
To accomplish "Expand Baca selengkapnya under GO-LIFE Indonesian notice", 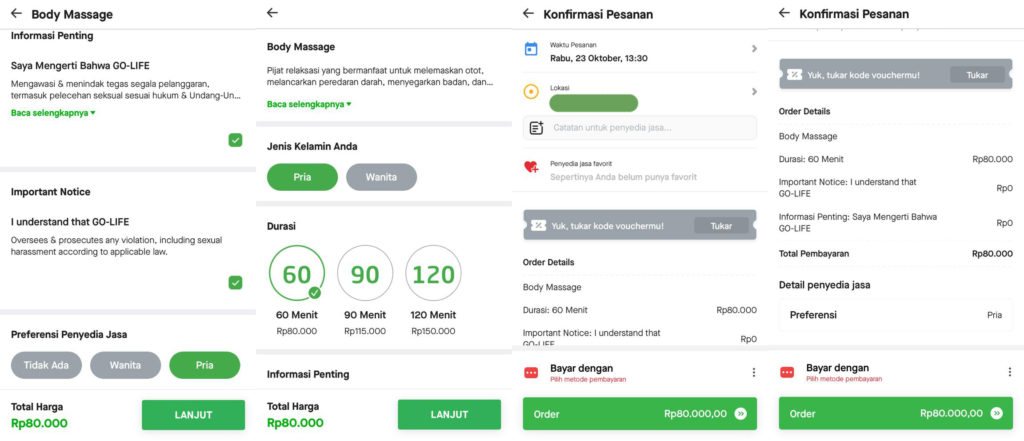I will tap(53, 113).
